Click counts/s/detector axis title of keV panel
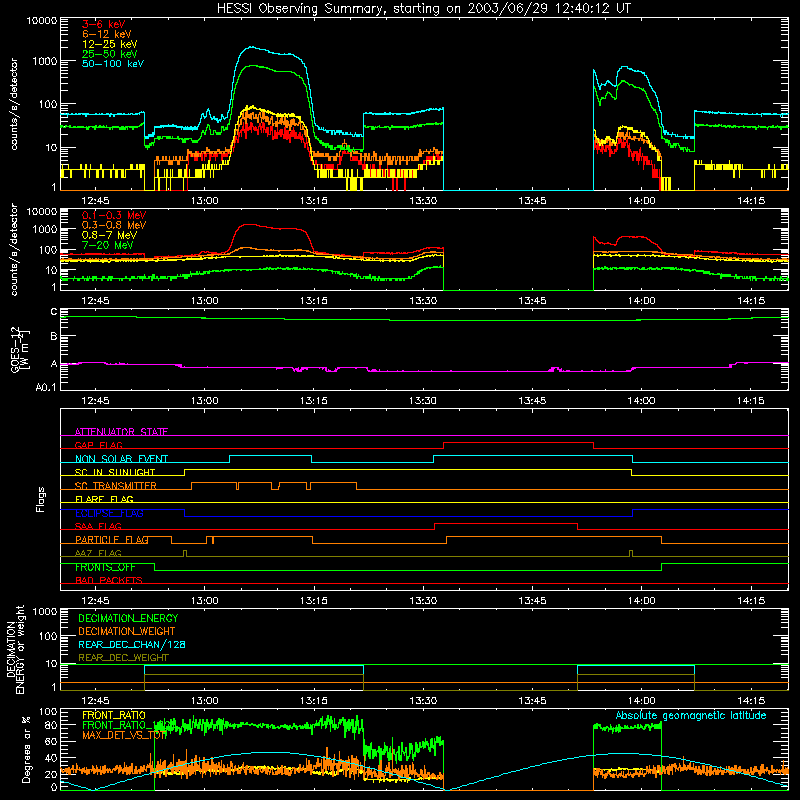Screen dimensions: 800x800 pyautogui.click(x=14, y=104)
